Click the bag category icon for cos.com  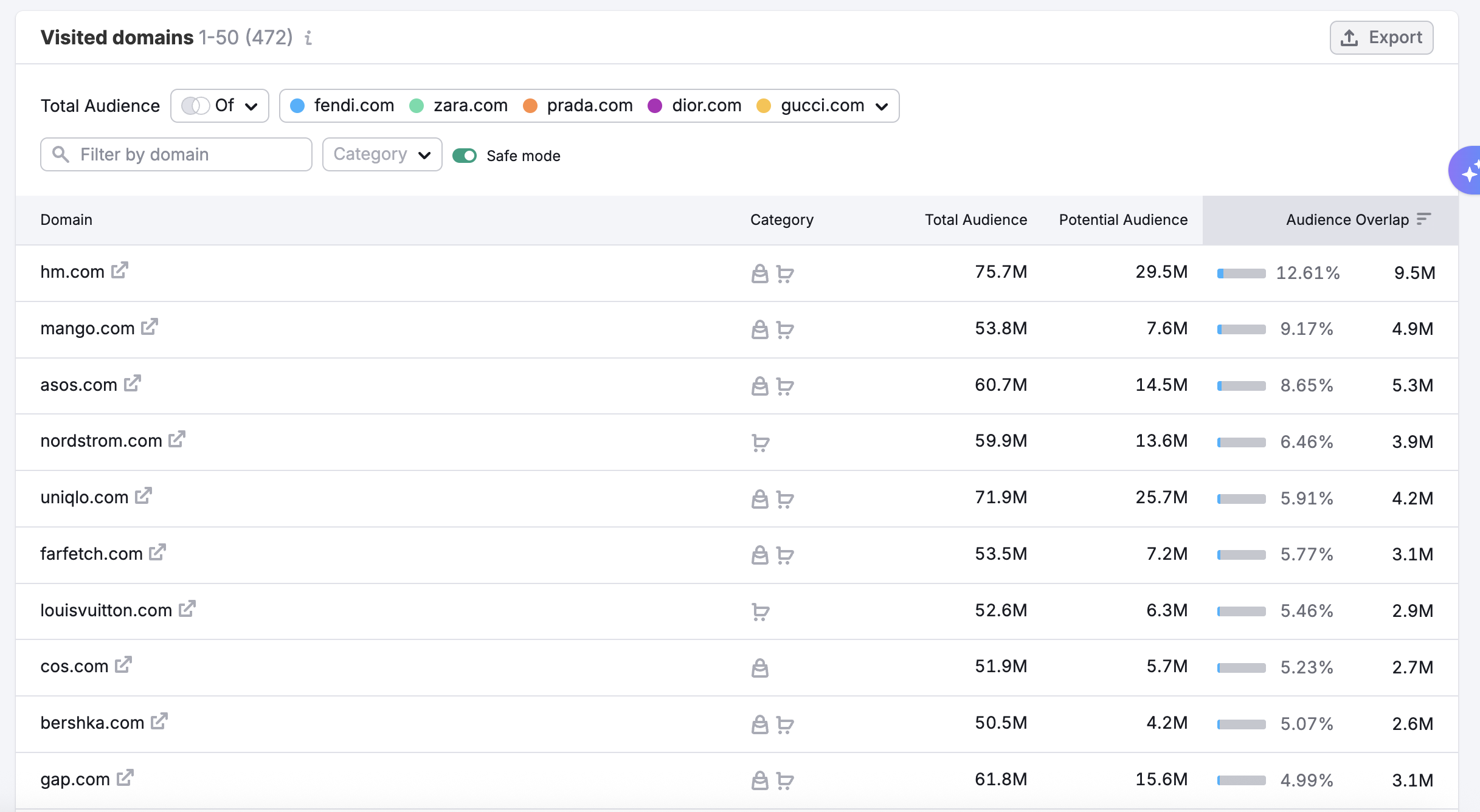[x=759, y=667]
